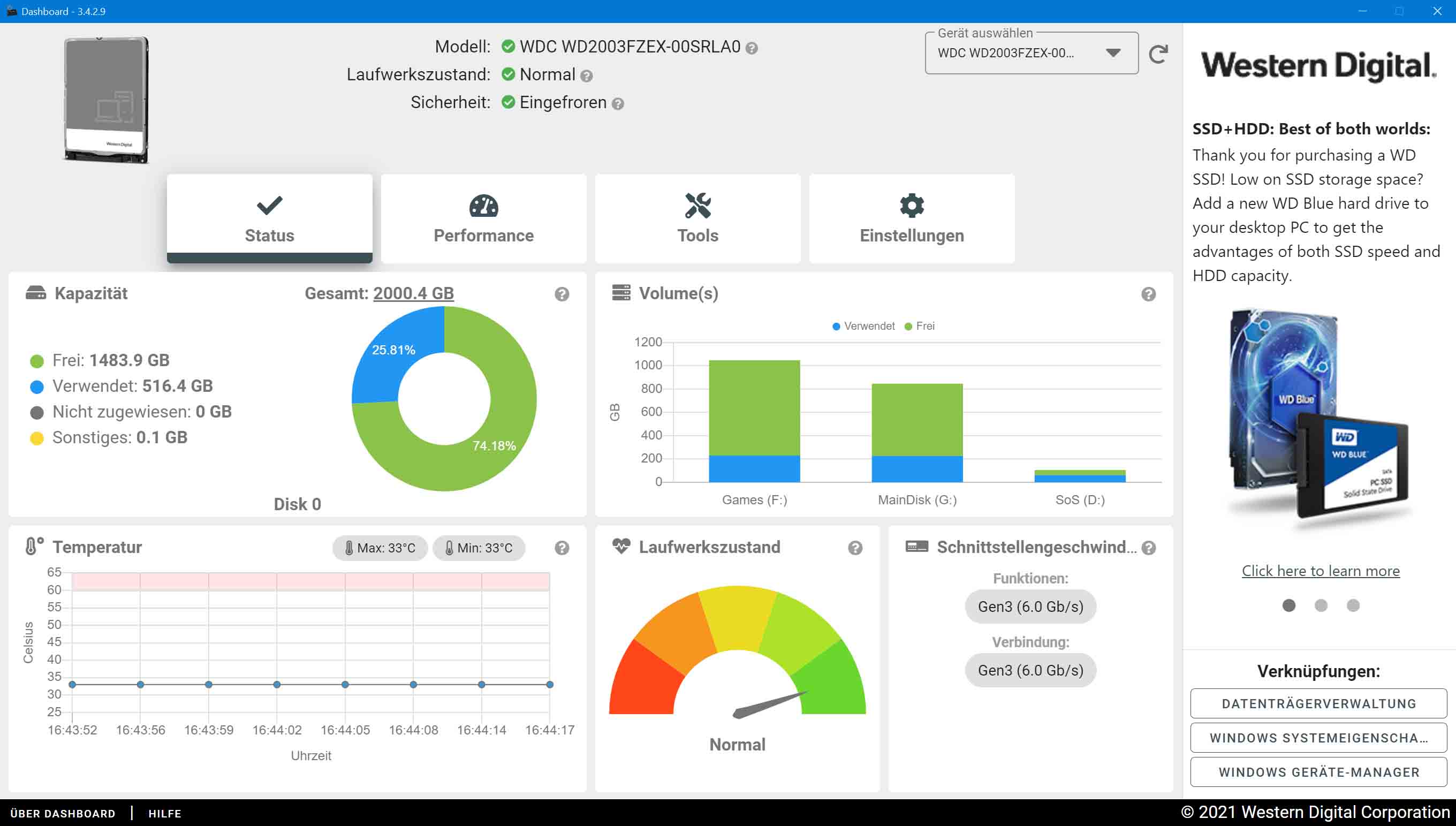Open the Einstellungen tab

911,219
